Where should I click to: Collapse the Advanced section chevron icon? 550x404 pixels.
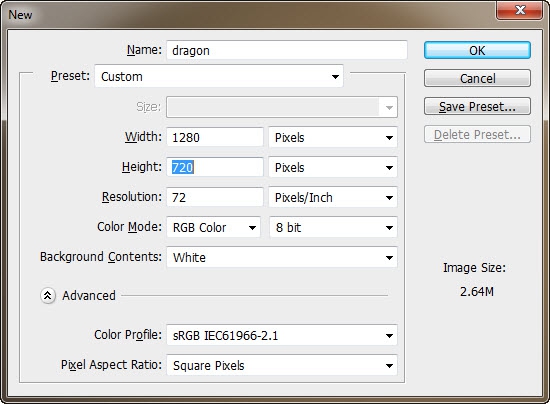click(x=48, y=296)
